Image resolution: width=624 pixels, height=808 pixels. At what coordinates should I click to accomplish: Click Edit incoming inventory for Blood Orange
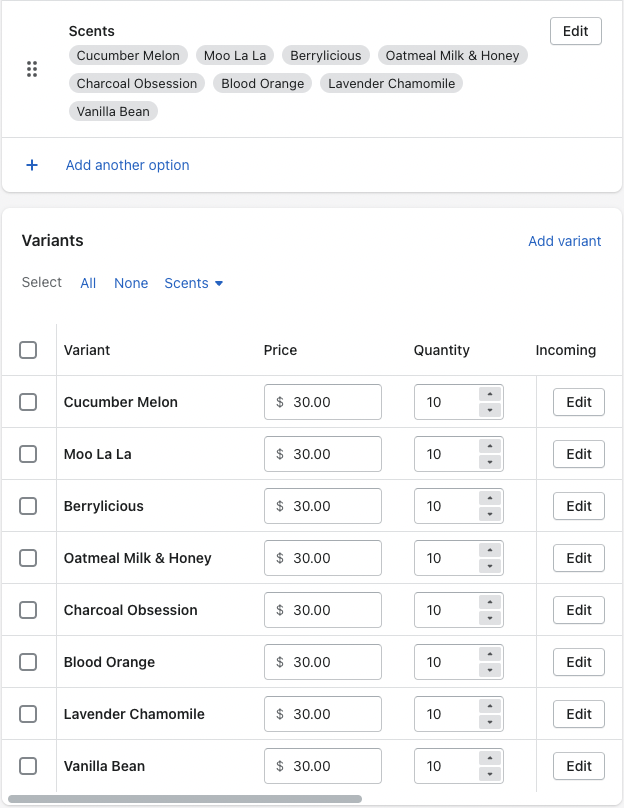point(578,662)
